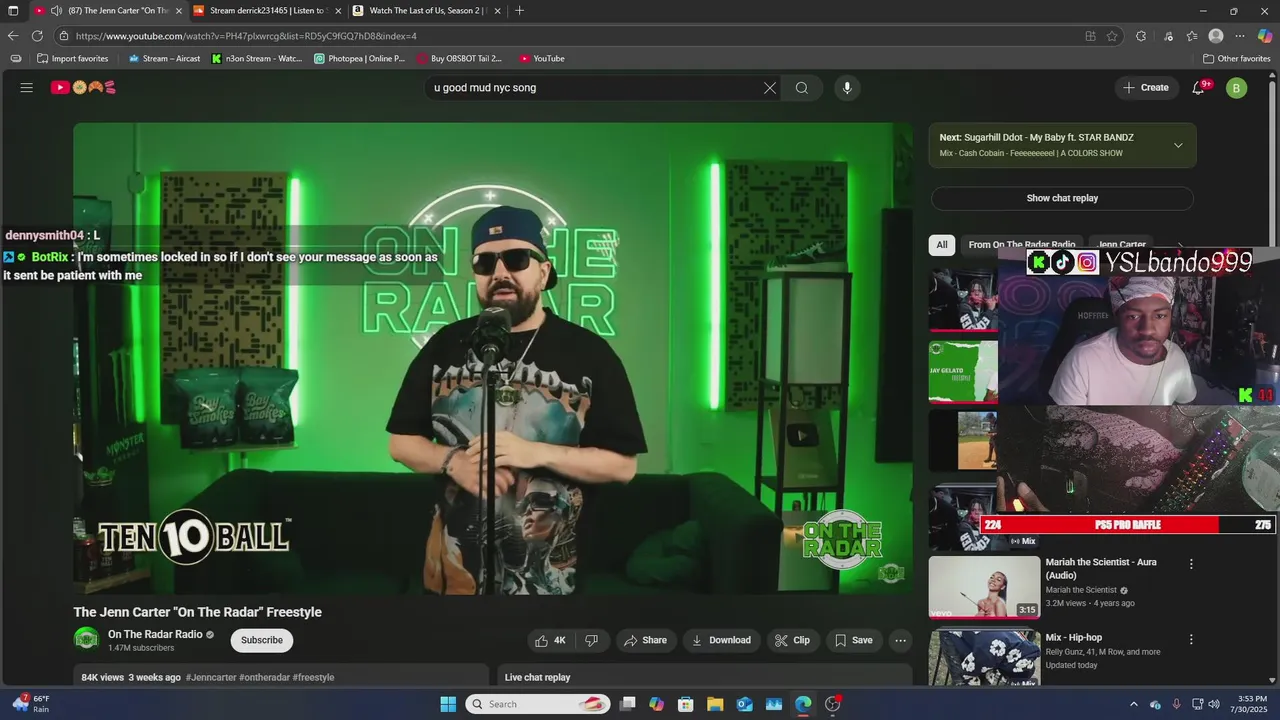Refresh the page
This screenshot has height=720, width=1280.
pos(38,36)
